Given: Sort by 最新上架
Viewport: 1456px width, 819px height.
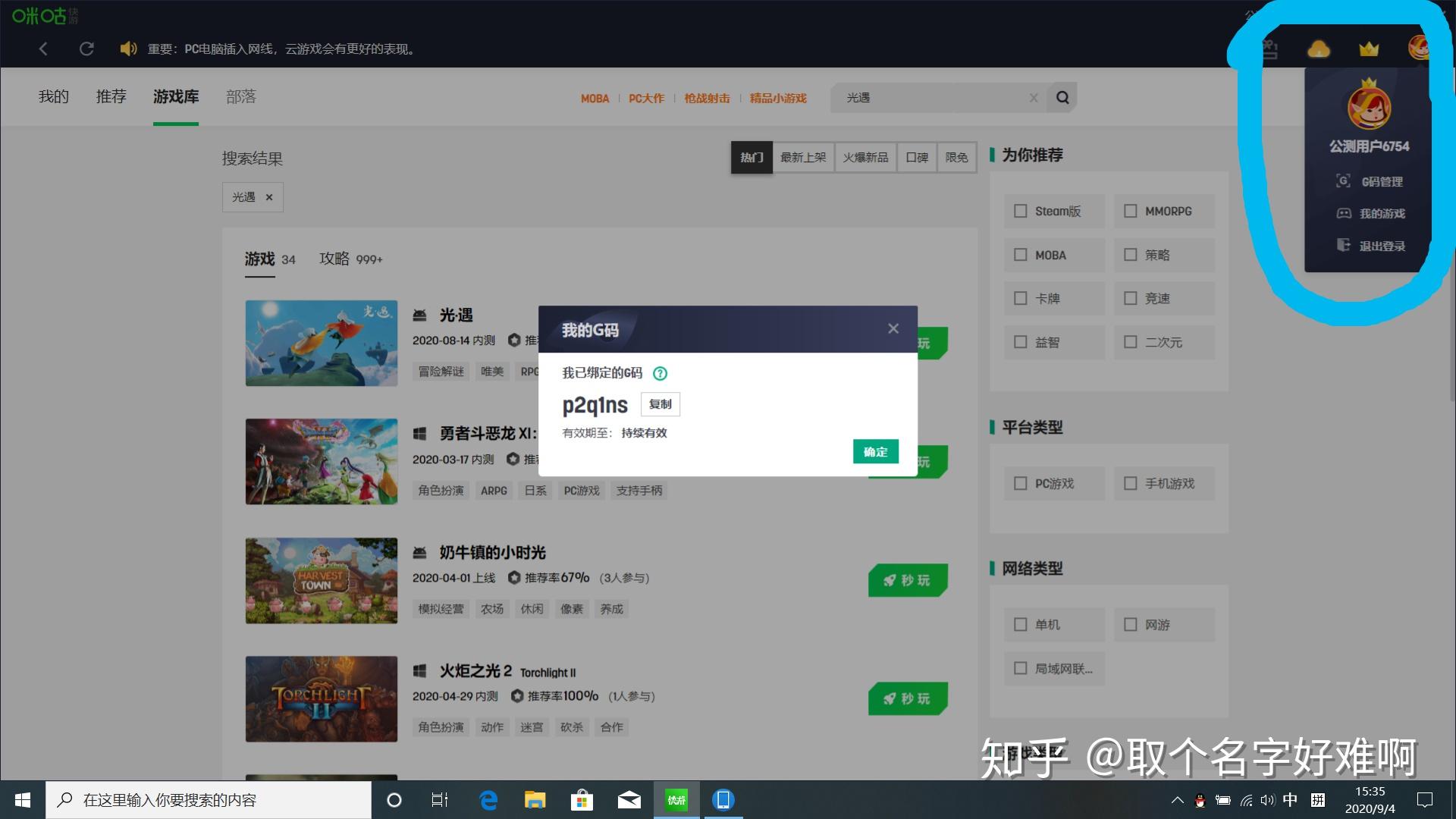Looking at the screenshot, I should 803,158.
